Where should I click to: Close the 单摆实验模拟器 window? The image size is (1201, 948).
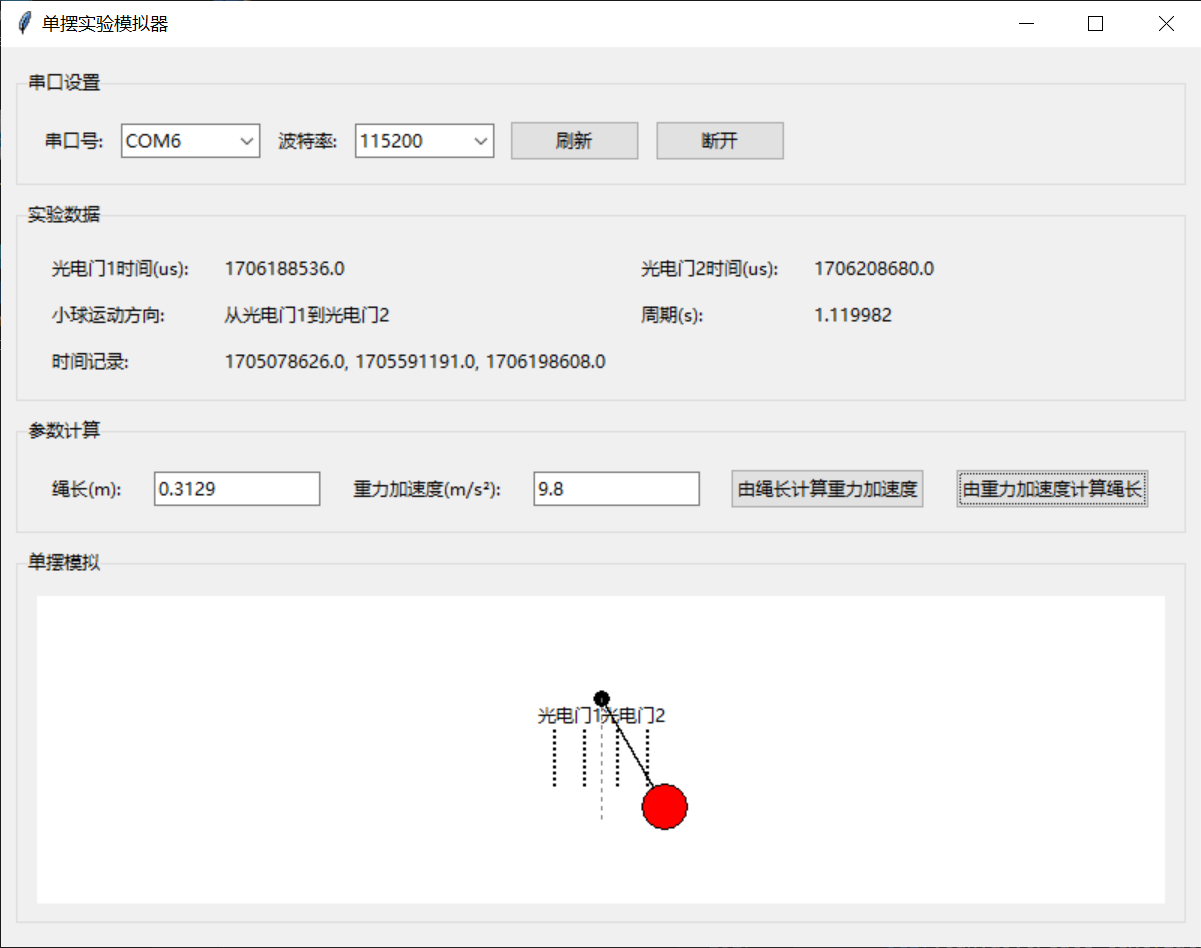click(x=1165, y=24)
